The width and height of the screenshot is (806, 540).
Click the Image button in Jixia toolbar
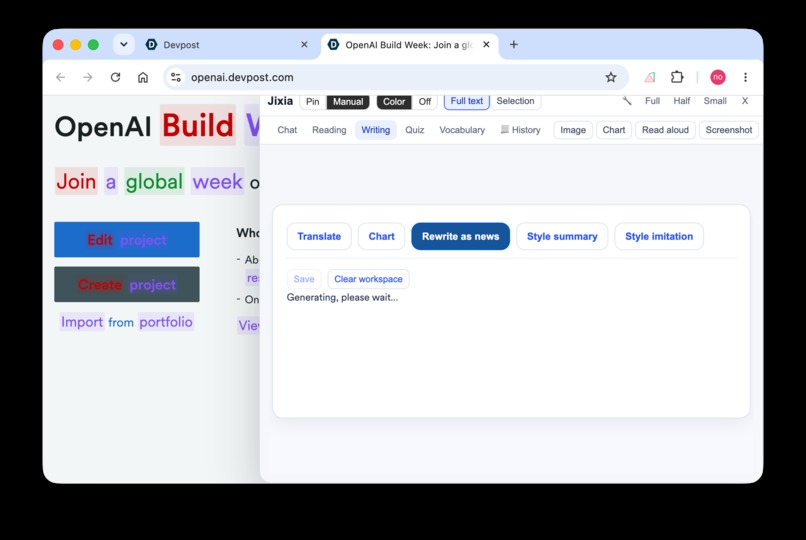573,130
